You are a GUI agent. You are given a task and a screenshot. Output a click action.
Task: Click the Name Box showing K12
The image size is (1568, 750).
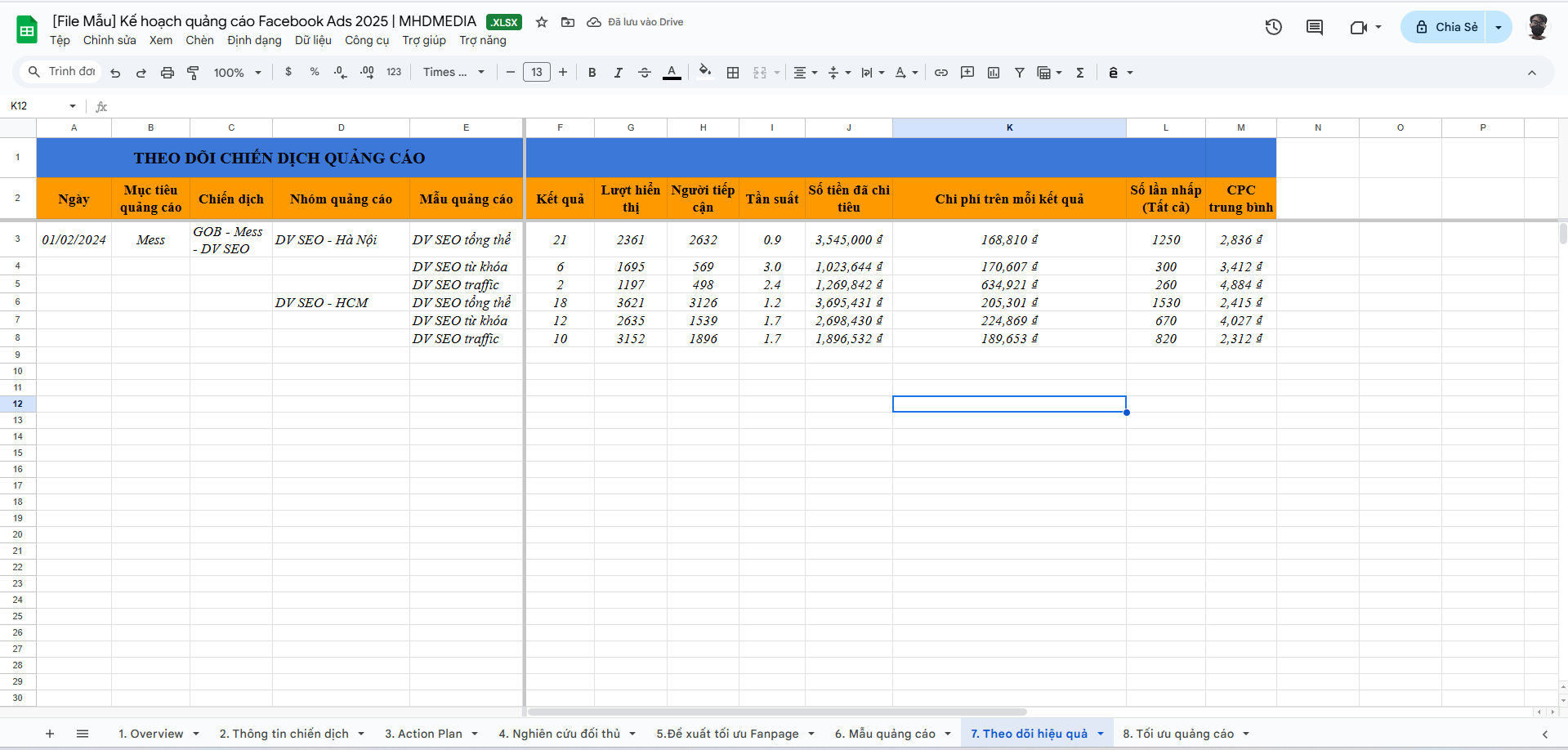click(42, 106)
